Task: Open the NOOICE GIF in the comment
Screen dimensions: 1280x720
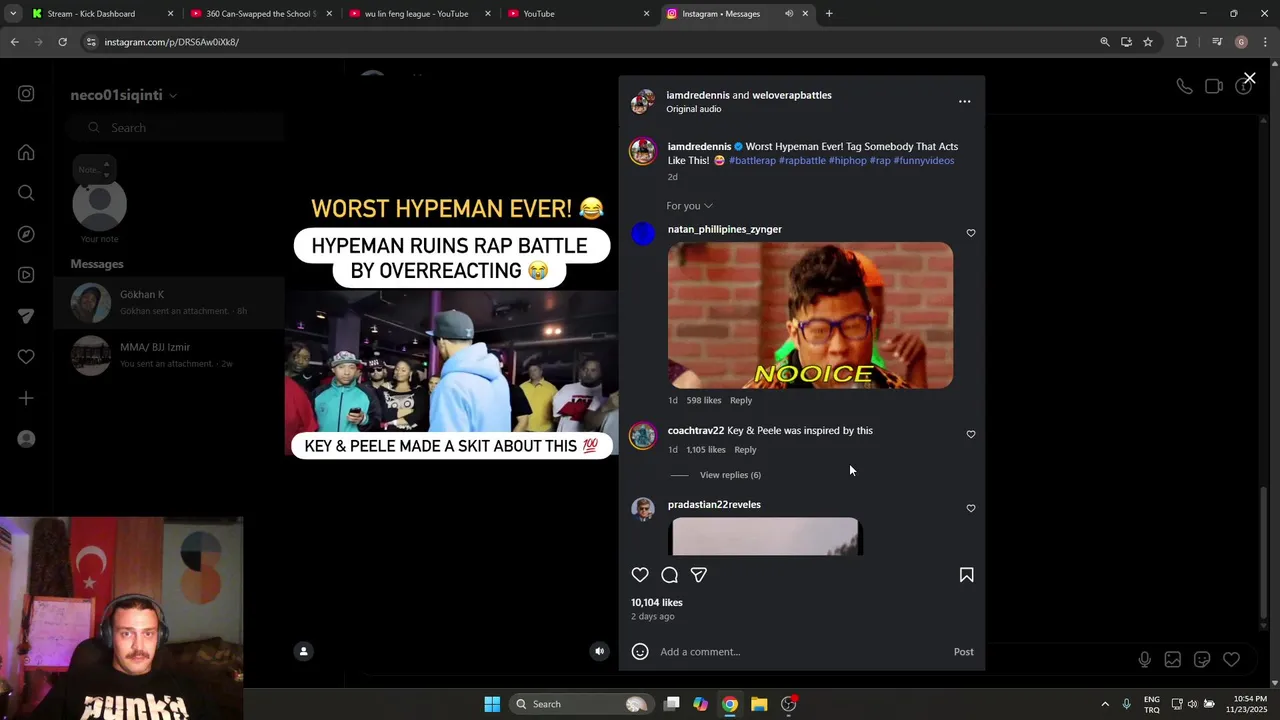Action: (x=810, y=315)
